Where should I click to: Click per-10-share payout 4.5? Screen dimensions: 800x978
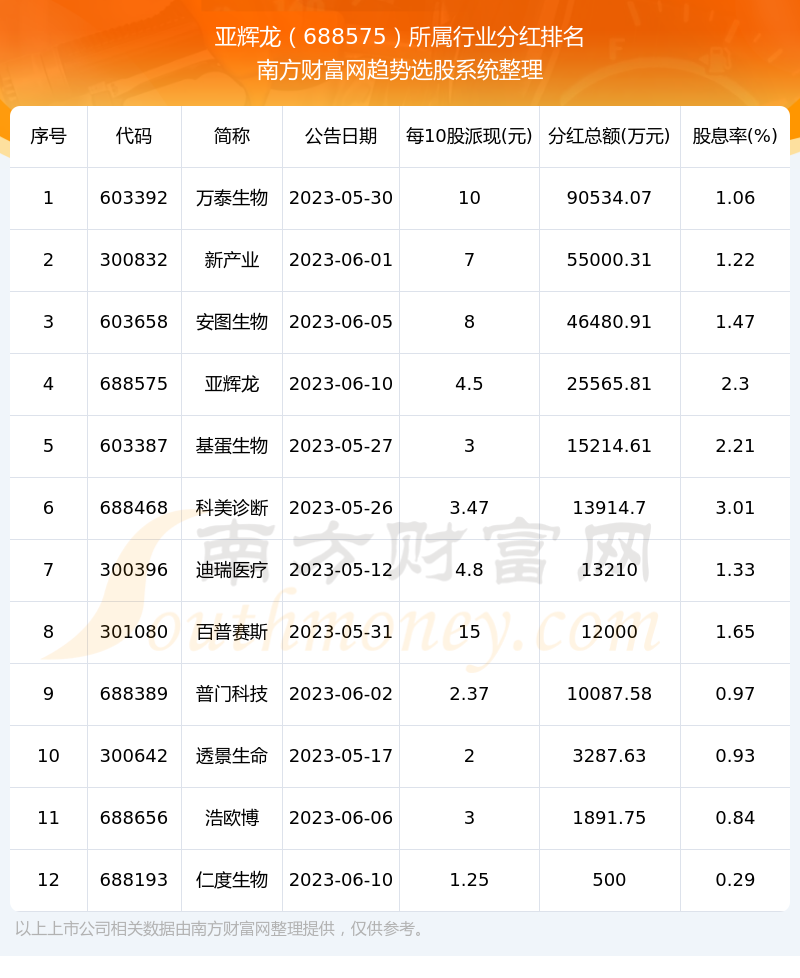click(469, 384)
